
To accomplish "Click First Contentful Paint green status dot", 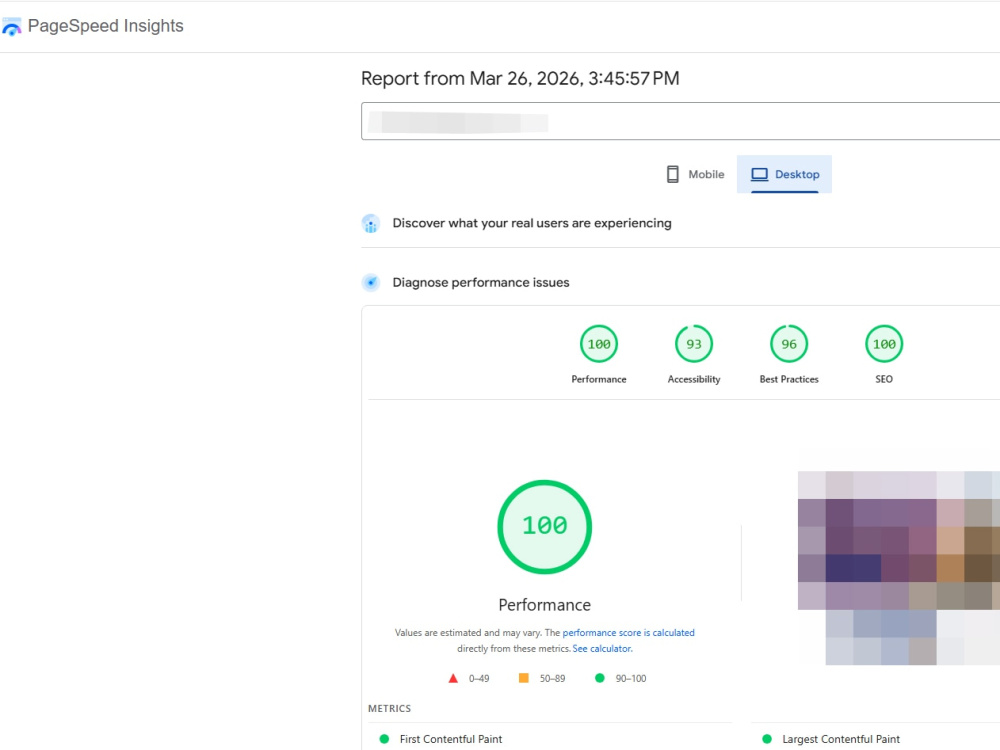I will [x=384, y=739].
